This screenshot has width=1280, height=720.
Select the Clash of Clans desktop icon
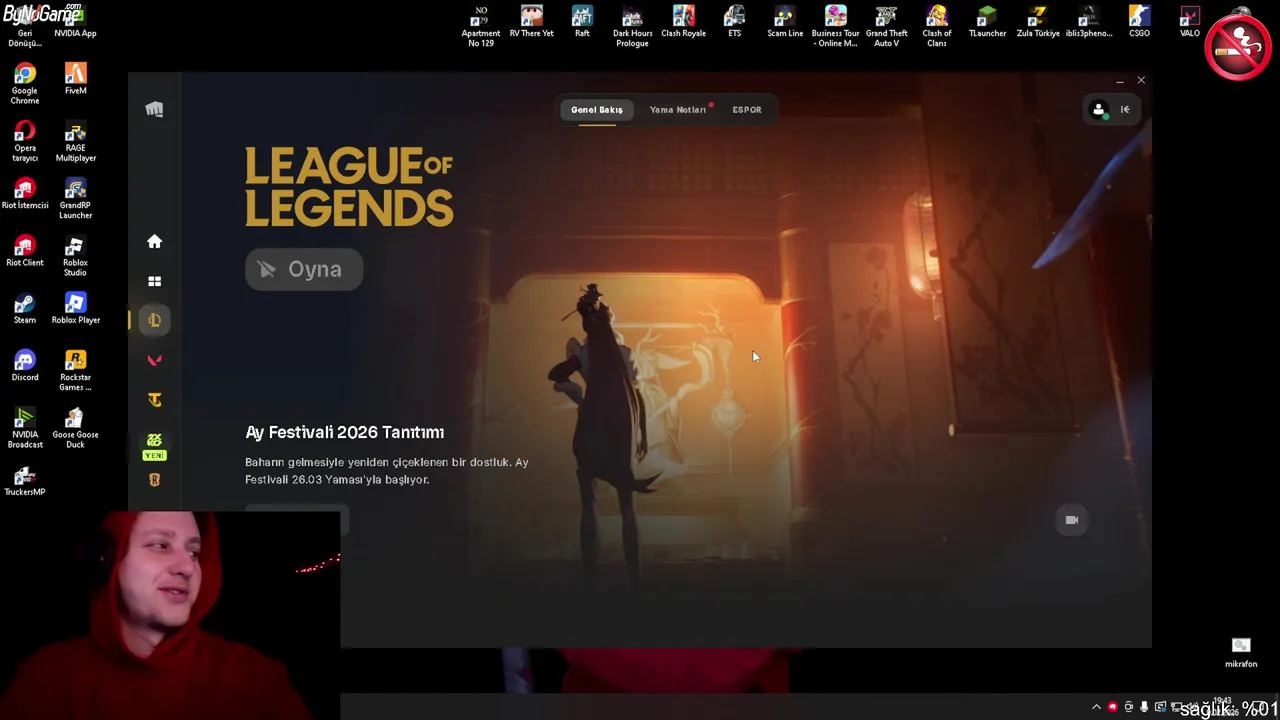pos(937,26)
